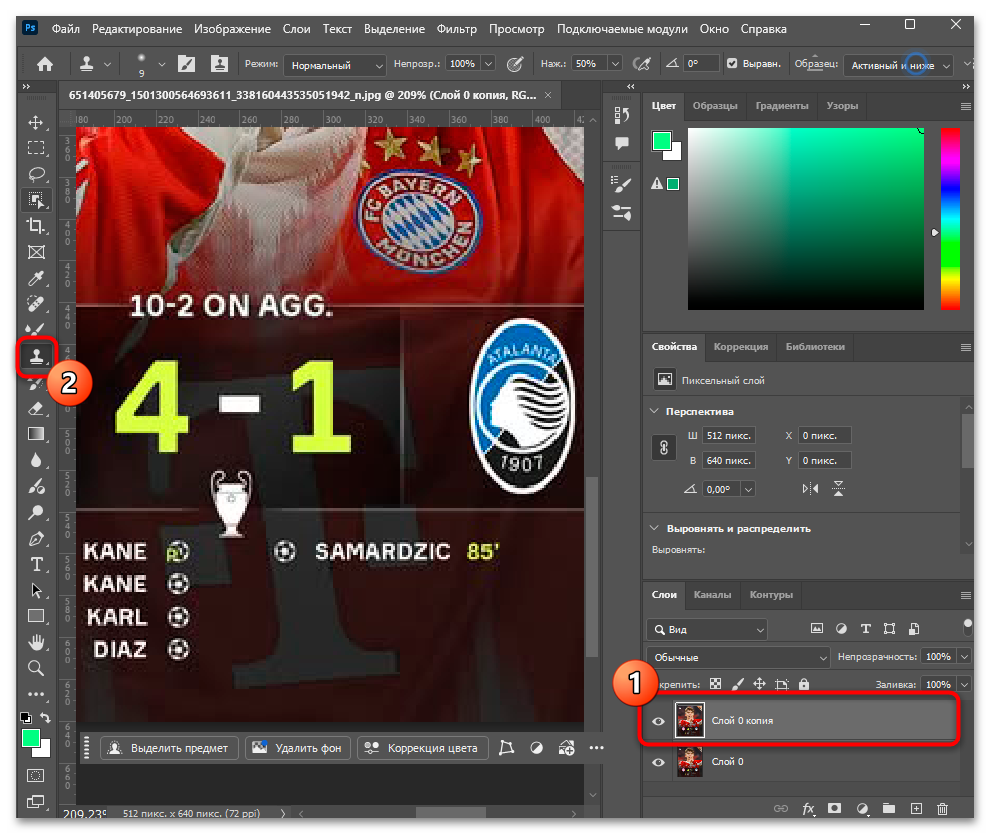Switch to the Коррекция tab
This screenshot has width=990, height=834.
pyautogui.click(x=741, y=347)
